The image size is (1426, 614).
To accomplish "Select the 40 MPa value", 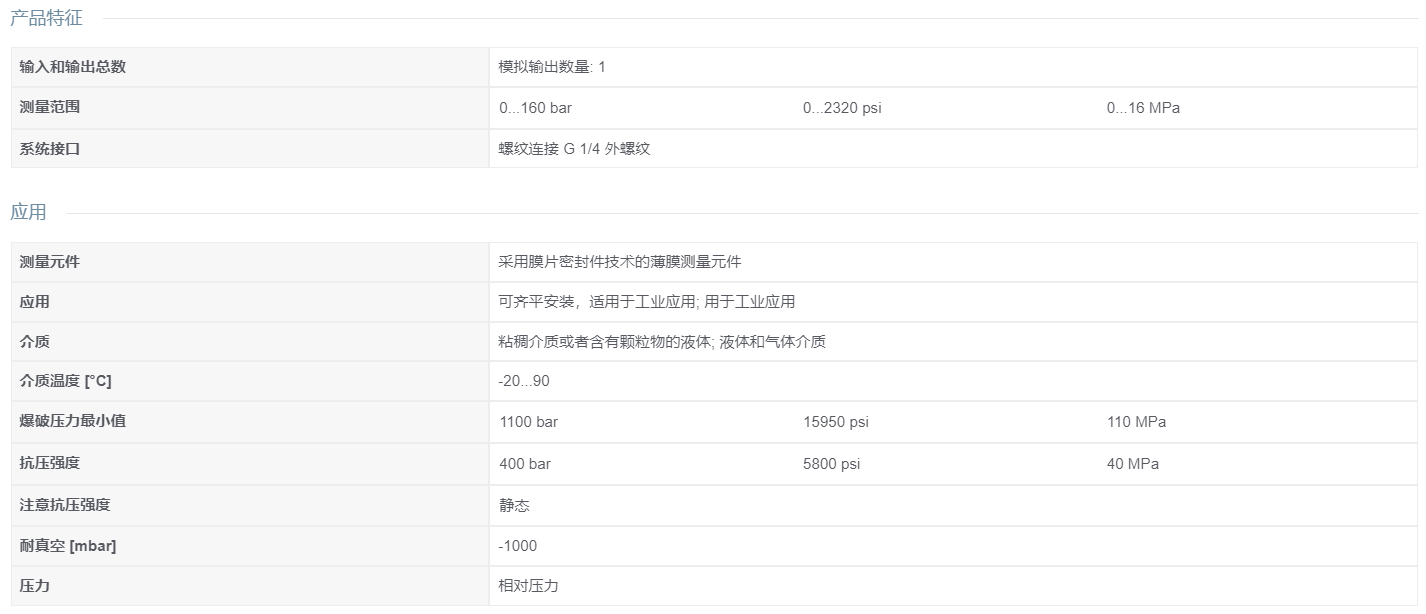I will 1133,464.
